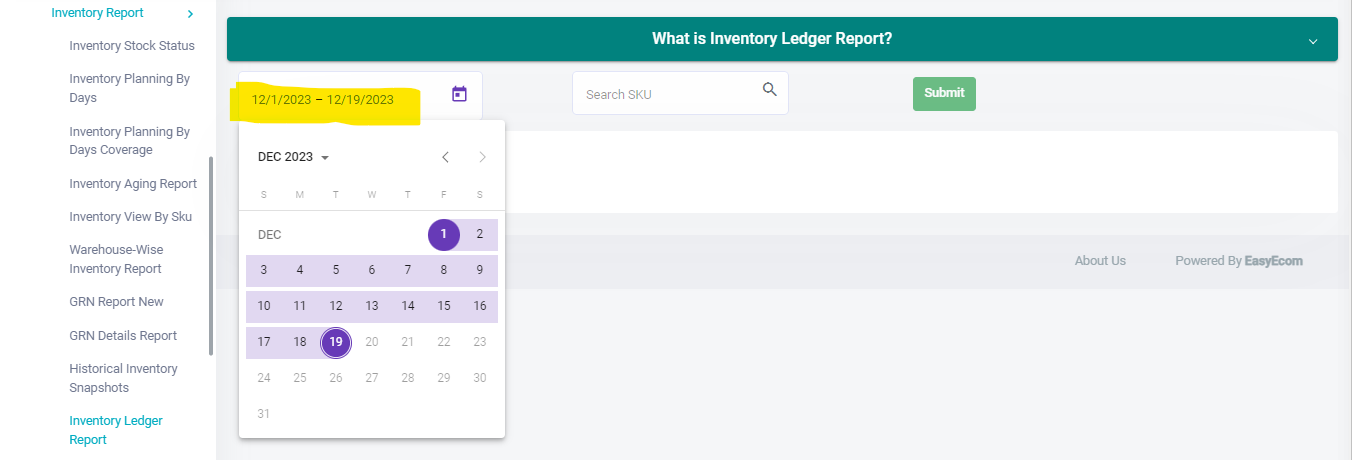This screenshot has height=460, width=1352.
Task: Select December 13 in calendar
Action: coord(372,306)
